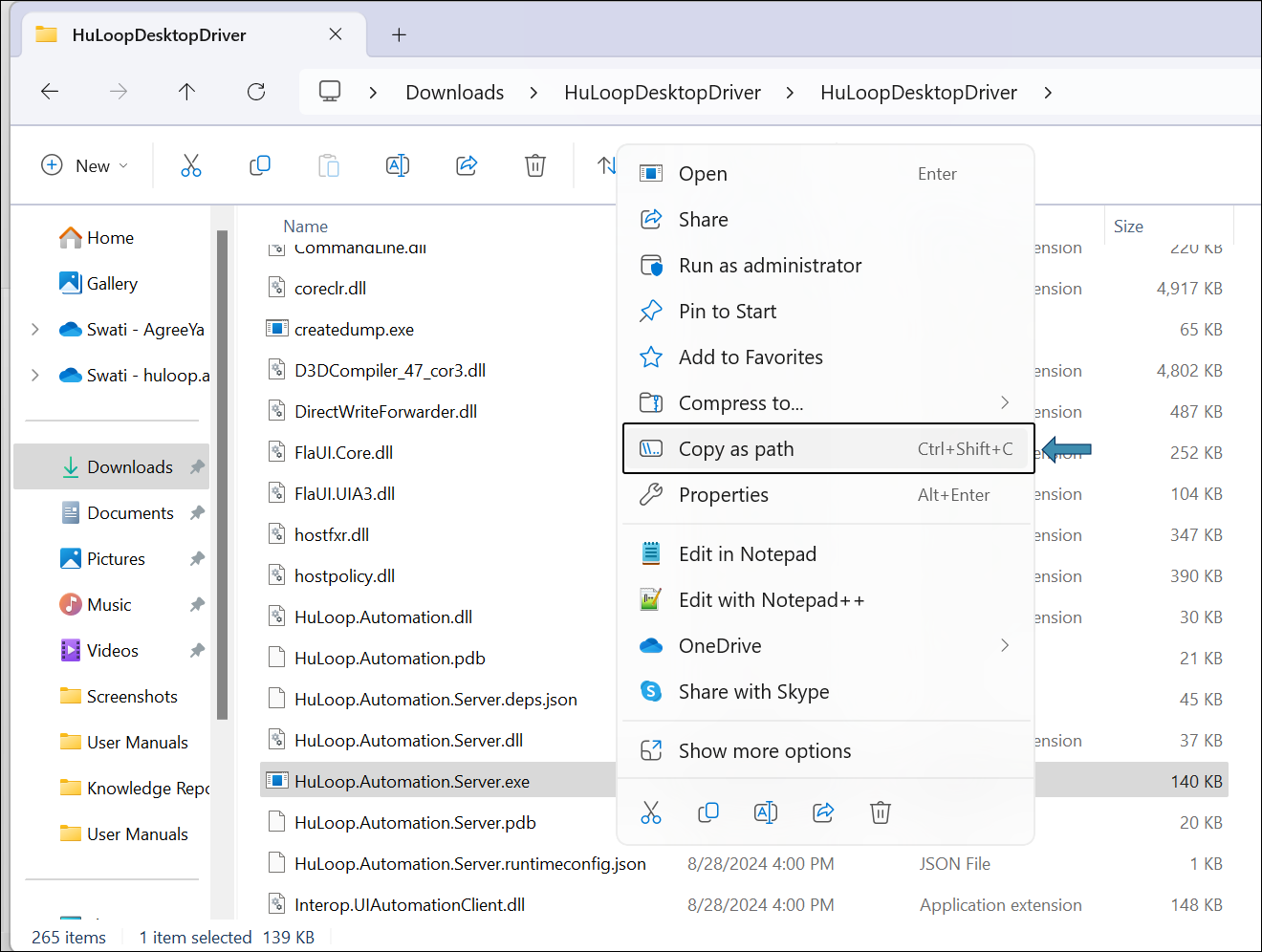Click the Copy icon in the context menu
Viewport: 1262px width, 952px height.
coord(708,812)
